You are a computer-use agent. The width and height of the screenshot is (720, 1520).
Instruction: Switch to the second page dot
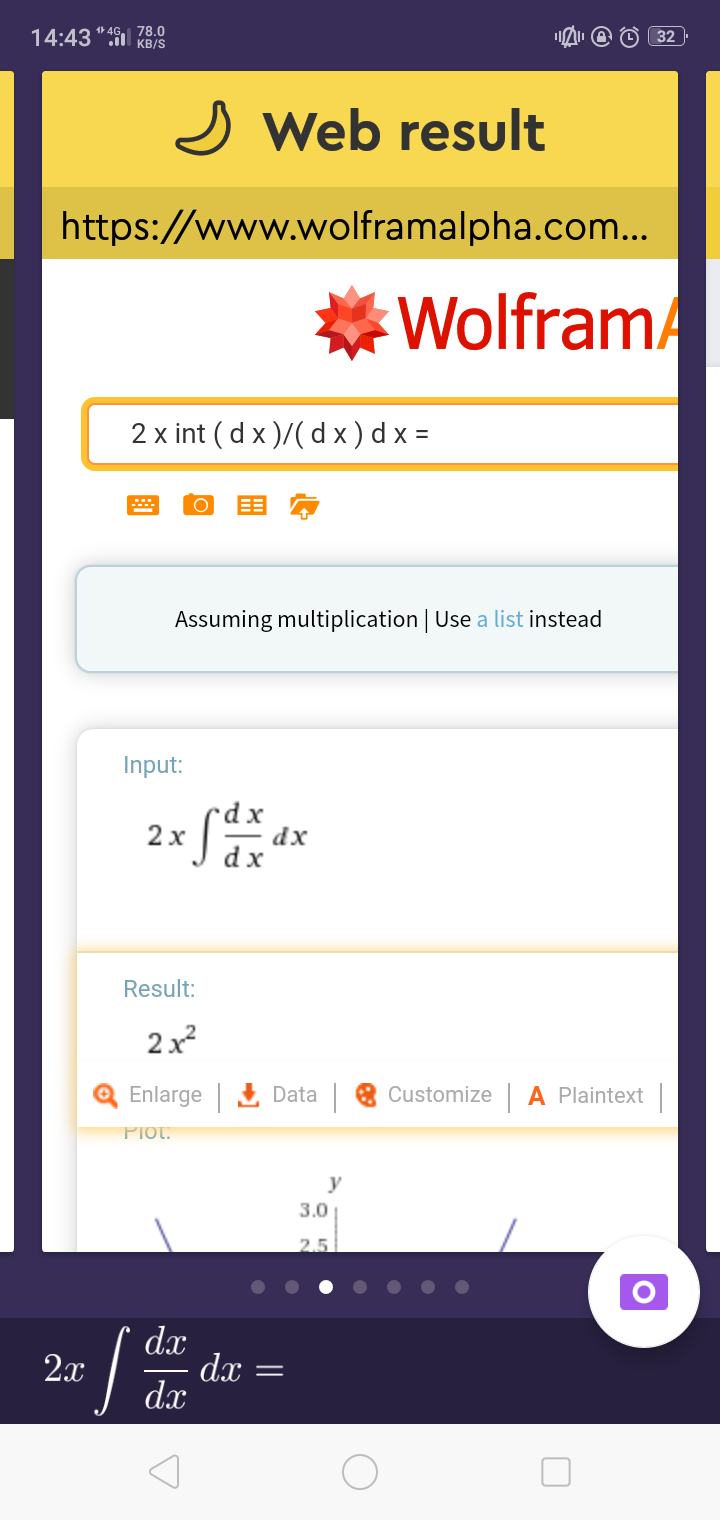(x=292, y=1287)
